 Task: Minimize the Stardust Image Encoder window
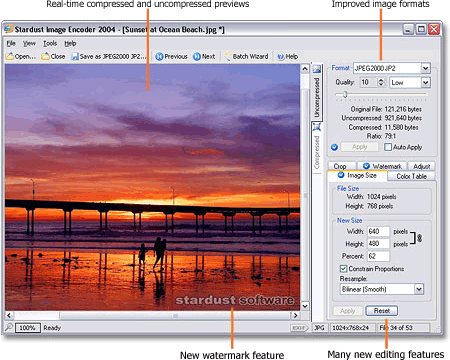pyautogui.click(x=408, y=29)
